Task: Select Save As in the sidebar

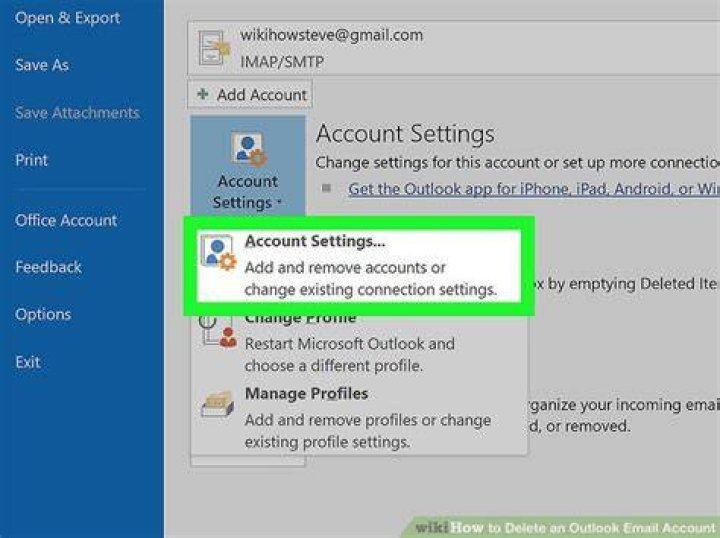Action: (x=42, y=65)
